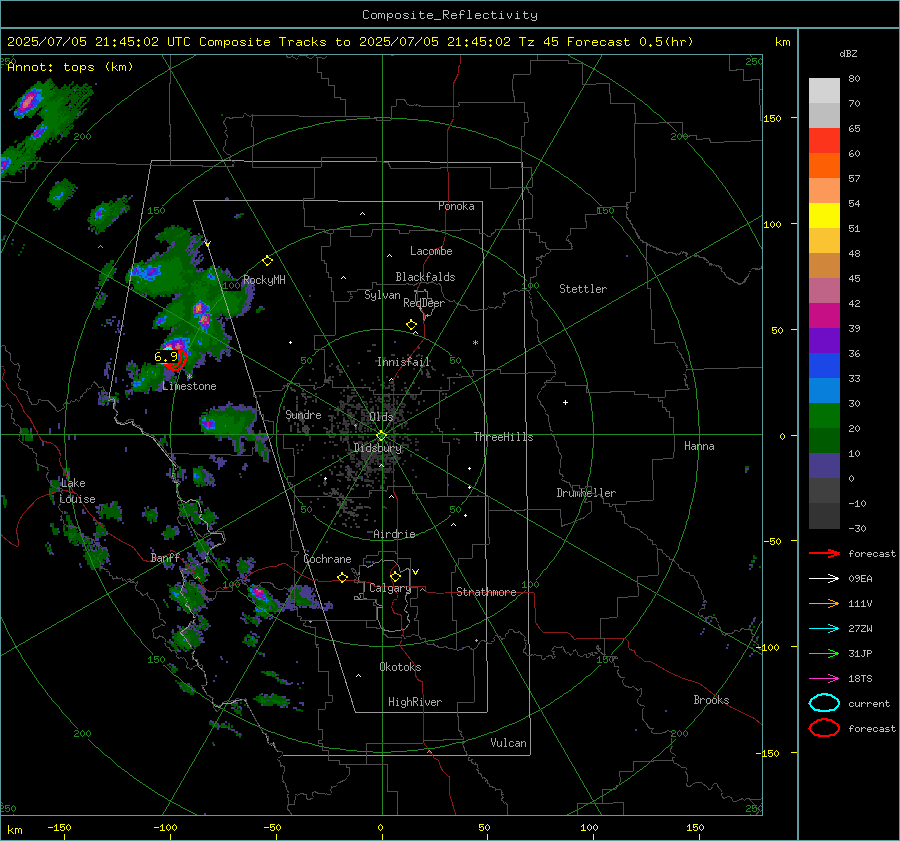900x841 pixels.
Task: Click the yellow radar-center diamond near Didsbury
Action: 381,436
